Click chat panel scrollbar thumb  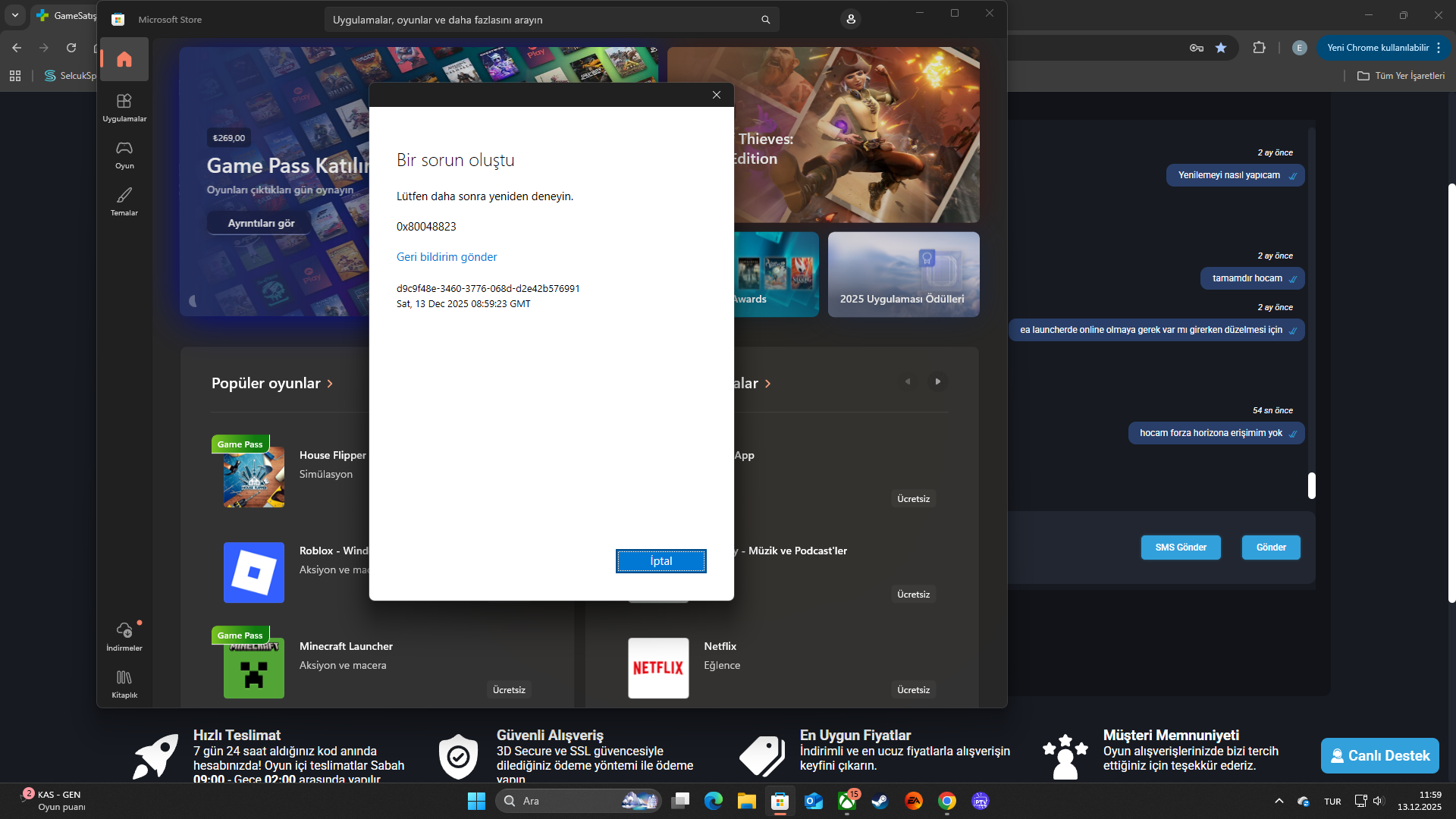click(x=1312, y=485)
